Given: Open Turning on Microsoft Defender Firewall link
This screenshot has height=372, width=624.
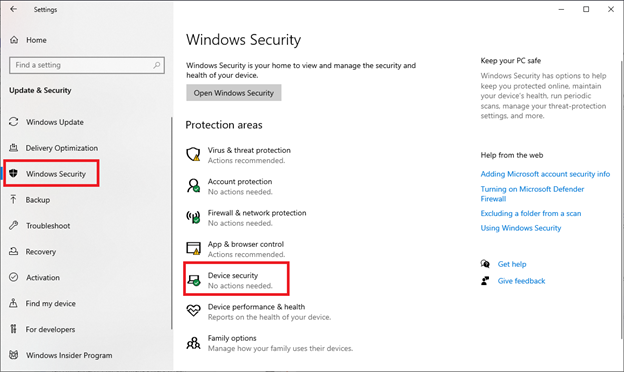Looking at the screenshot, I should coord(532,194).
